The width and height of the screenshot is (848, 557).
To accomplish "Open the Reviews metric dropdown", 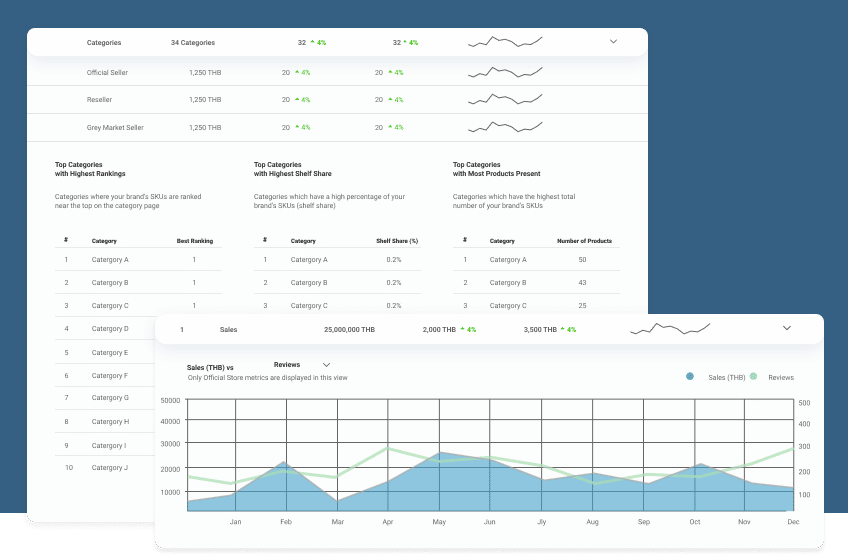I will pos(326,365).
